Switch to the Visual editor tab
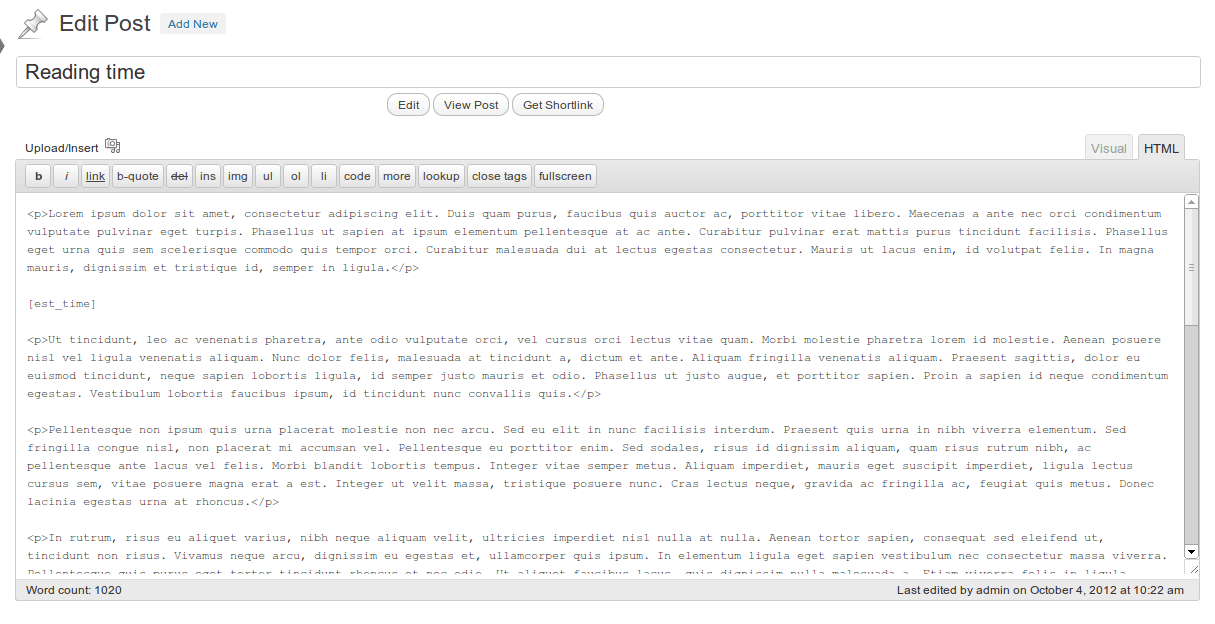The width and height of the screenshot is (1215, 624). 1109,148
